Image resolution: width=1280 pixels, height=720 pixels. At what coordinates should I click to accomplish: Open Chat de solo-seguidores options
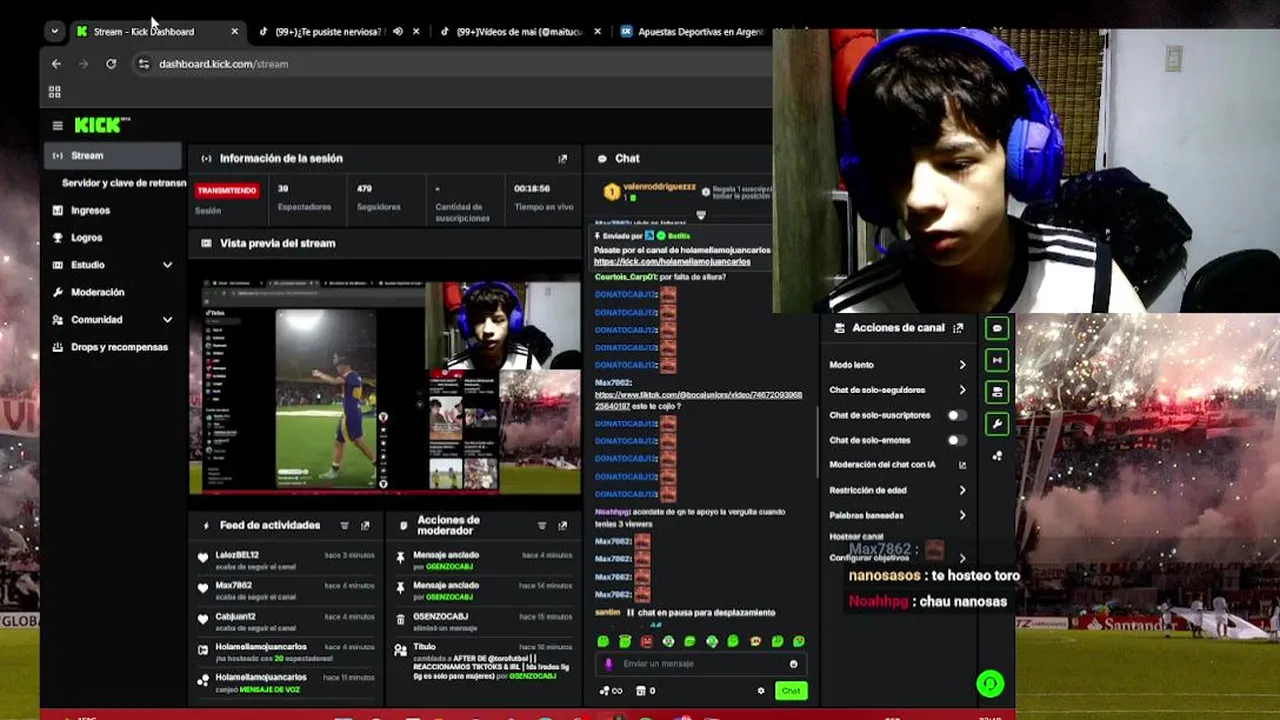898,390
